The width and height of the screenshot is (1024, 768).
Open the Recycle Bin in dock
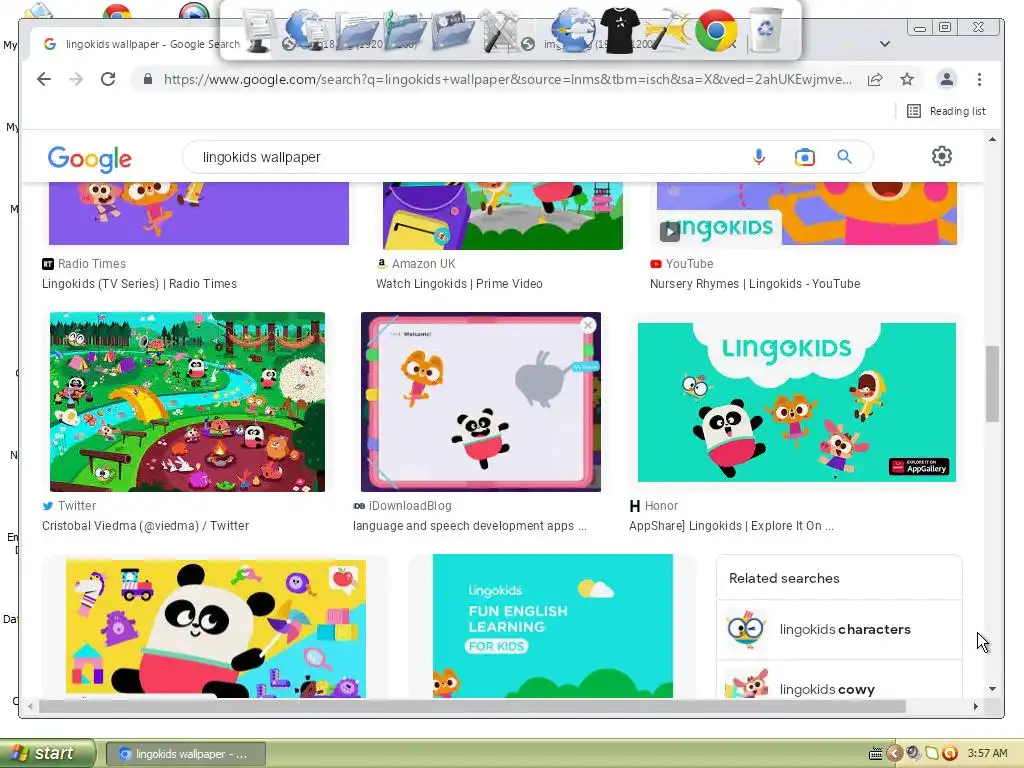click(x=765, y=30)
